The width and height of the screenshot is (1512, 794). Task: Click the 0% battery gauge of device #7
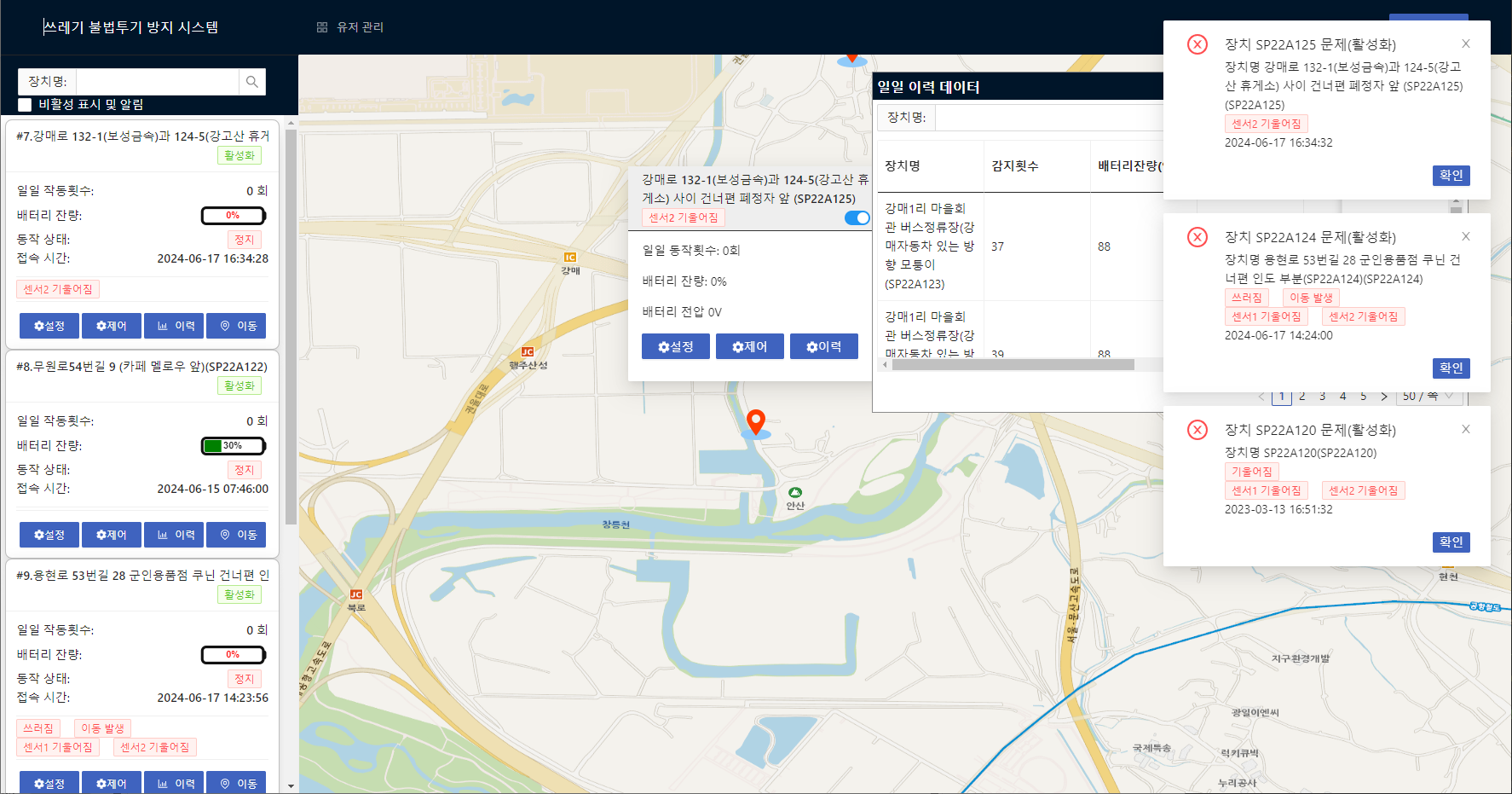[234, 216]
